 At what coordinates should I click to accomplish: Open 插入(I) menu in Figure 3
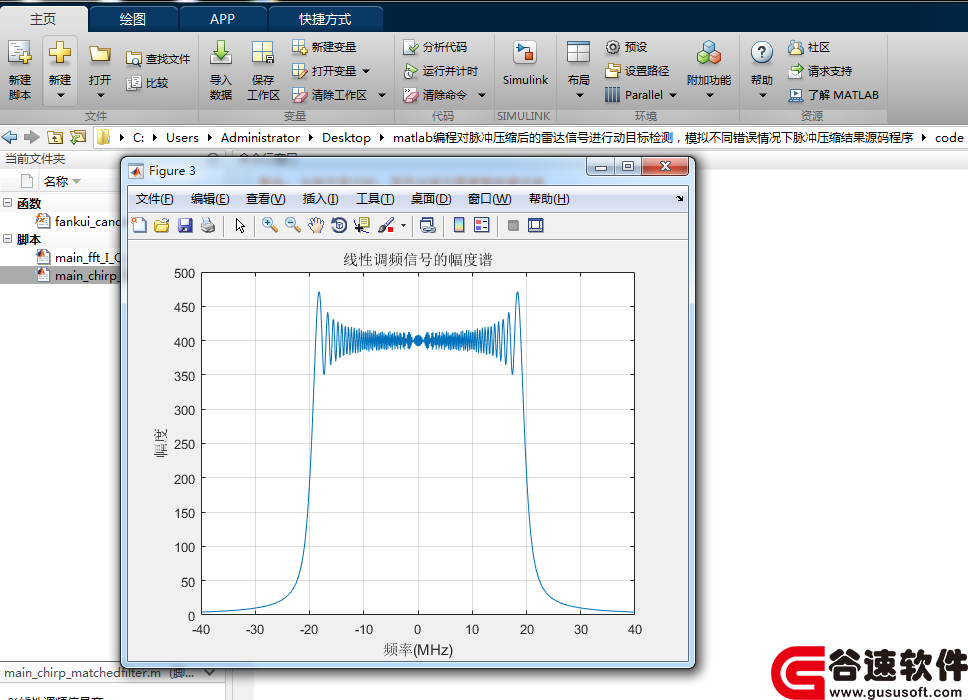click(320, 199)
